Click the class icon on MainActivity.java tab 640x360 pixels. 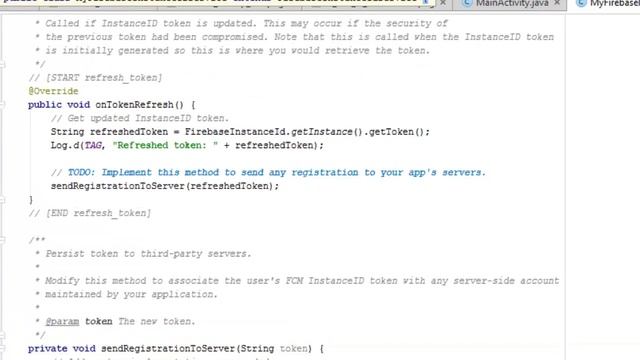(467, 3)
